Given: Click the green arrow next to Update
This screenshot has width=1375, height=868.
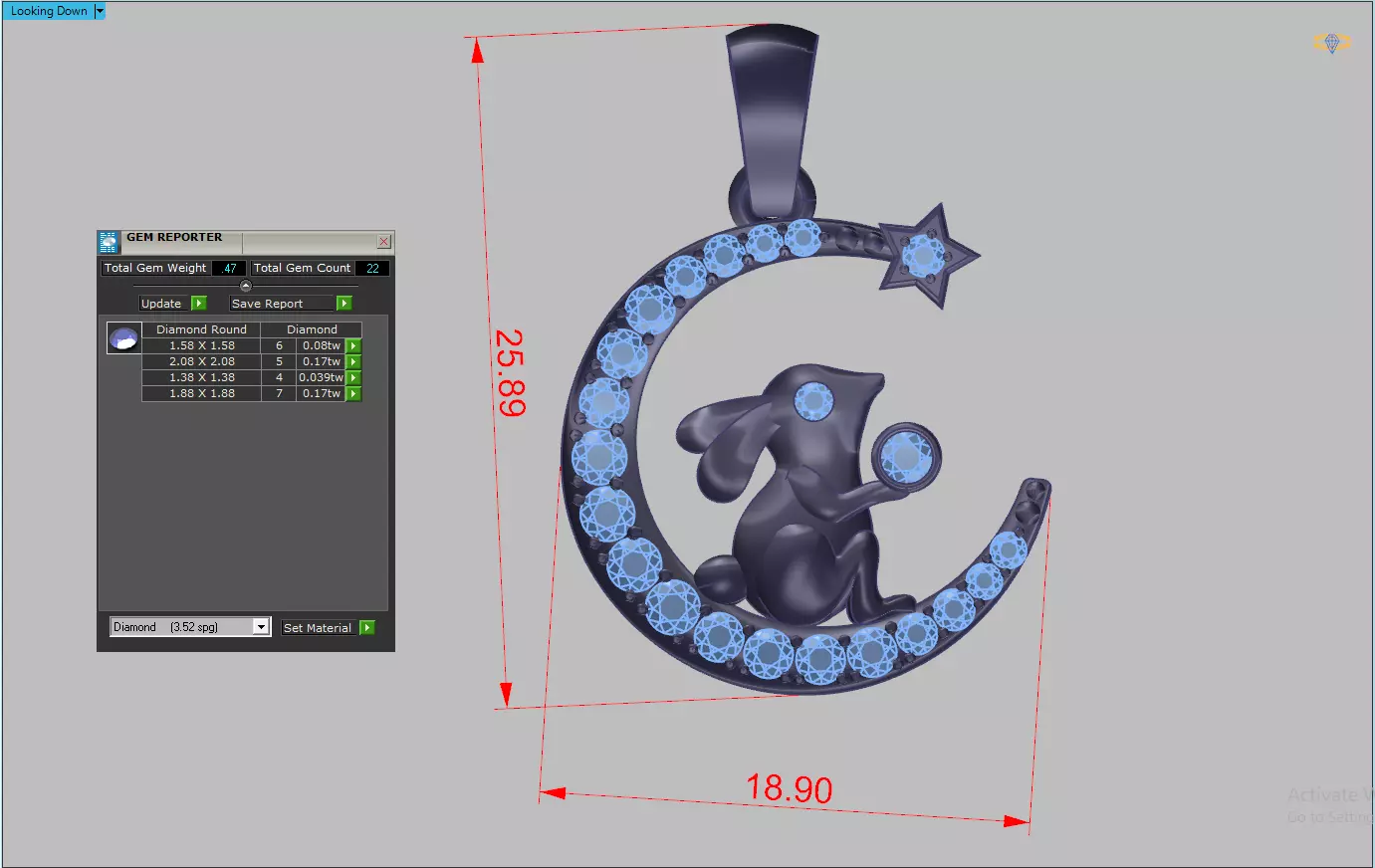Looking at the screenshot, I should pos(199,304).
